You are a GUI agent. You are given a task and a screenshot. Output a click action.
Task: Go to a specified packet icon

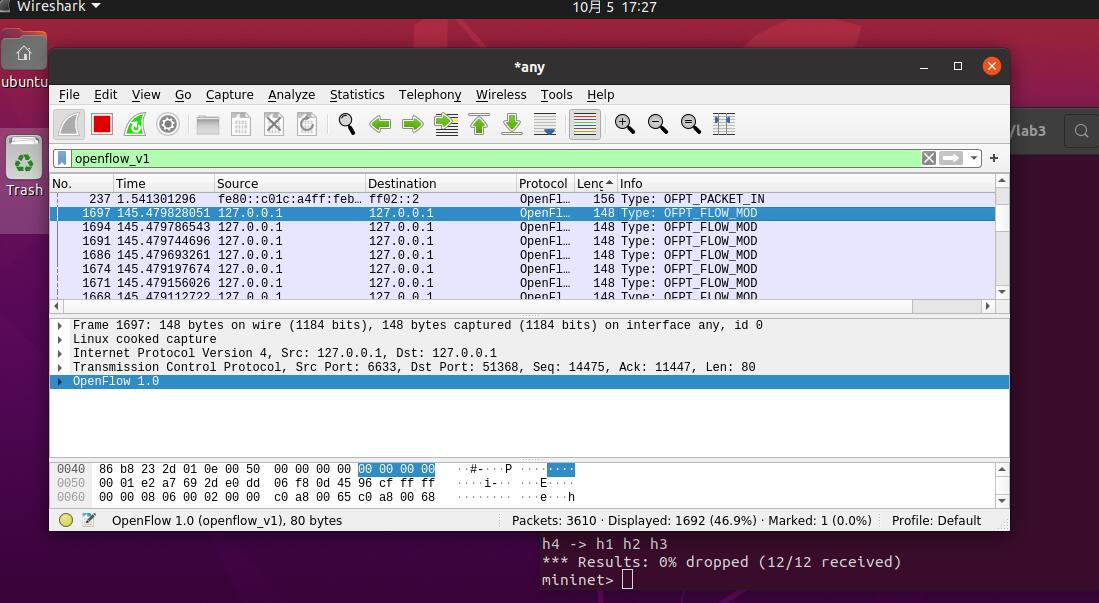[446, 125]
